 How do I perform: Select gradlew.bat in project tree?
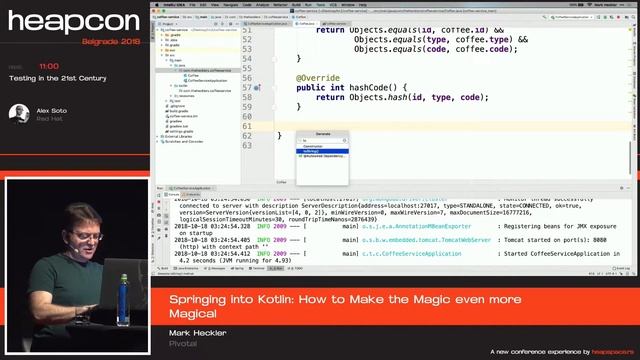[x=177, y=127]
